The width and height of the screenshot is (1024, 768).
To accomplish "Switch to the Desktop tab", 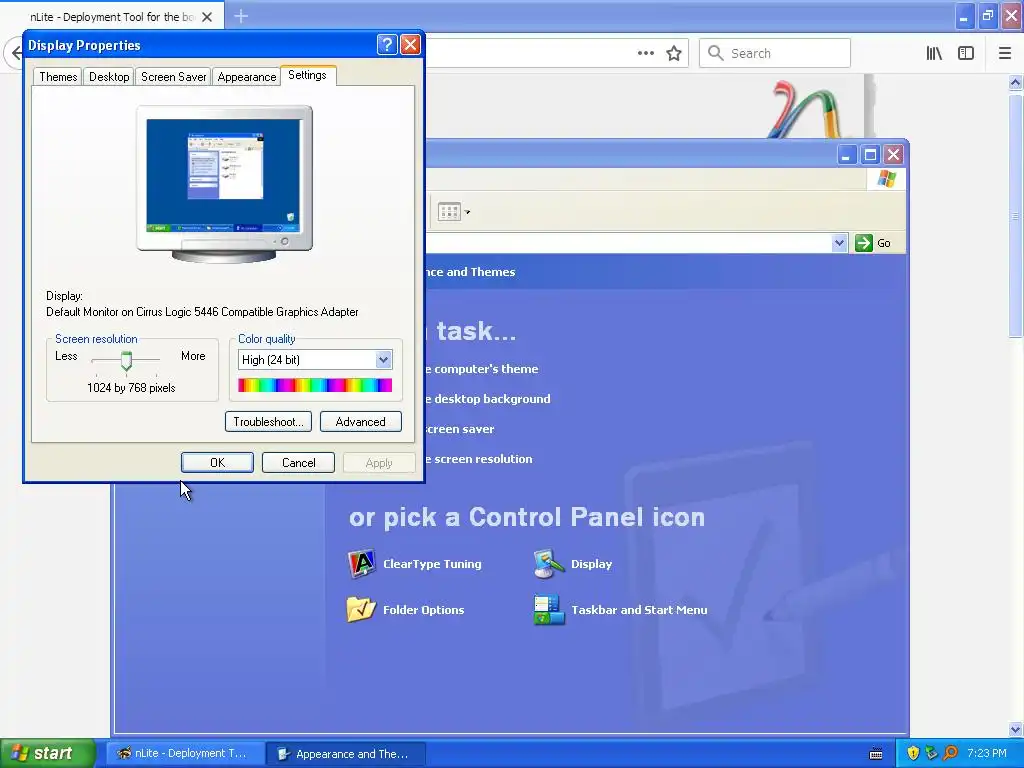I will 109,77.
